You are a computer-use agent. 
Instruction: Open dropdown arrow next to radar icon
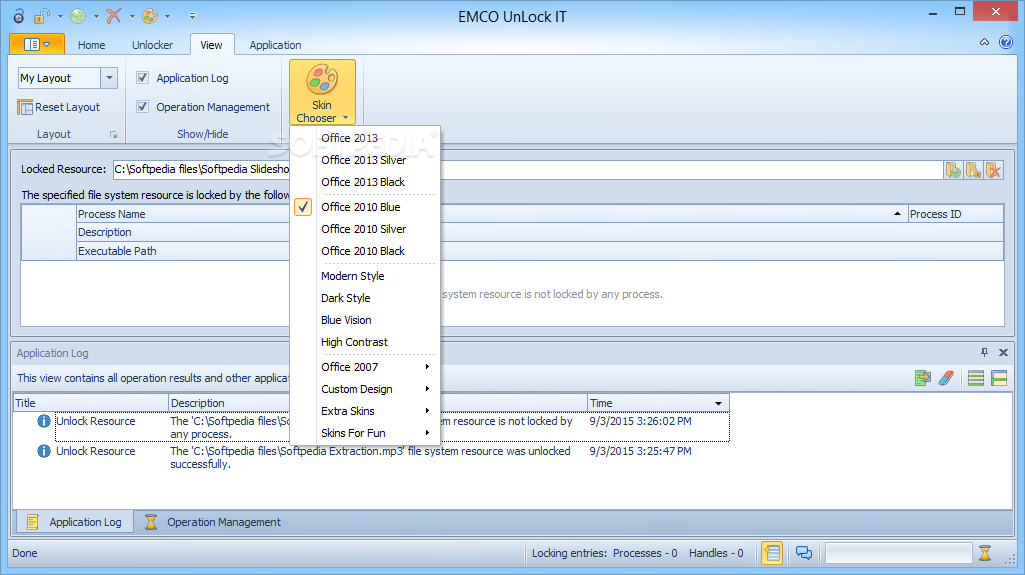pos(96,16)
